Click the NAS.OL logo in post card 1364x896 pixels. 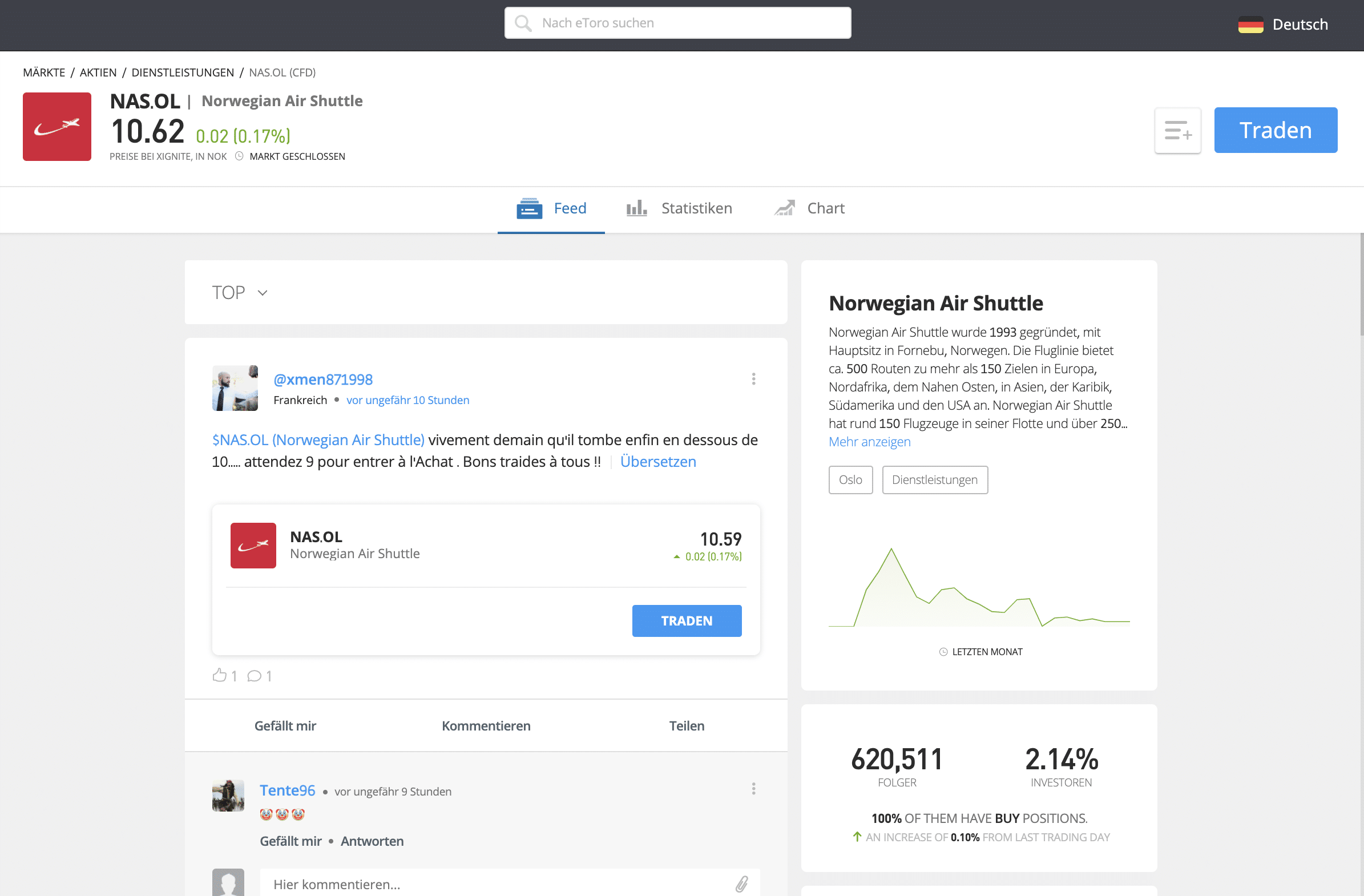pyautogui.click(x=253, y=546)
